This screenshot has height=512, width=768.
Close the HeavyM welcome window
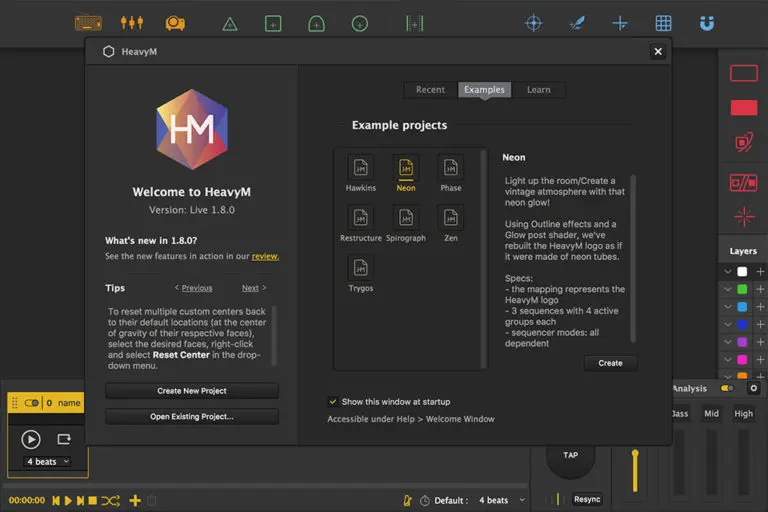coord(658,51)
